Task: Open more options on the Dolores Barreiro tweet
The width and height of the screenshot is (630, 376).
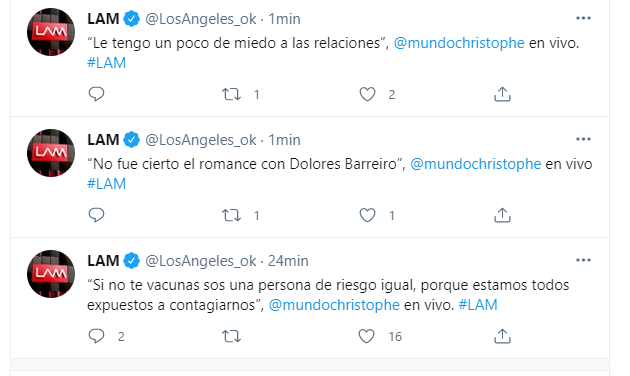Action: [583, 139]
